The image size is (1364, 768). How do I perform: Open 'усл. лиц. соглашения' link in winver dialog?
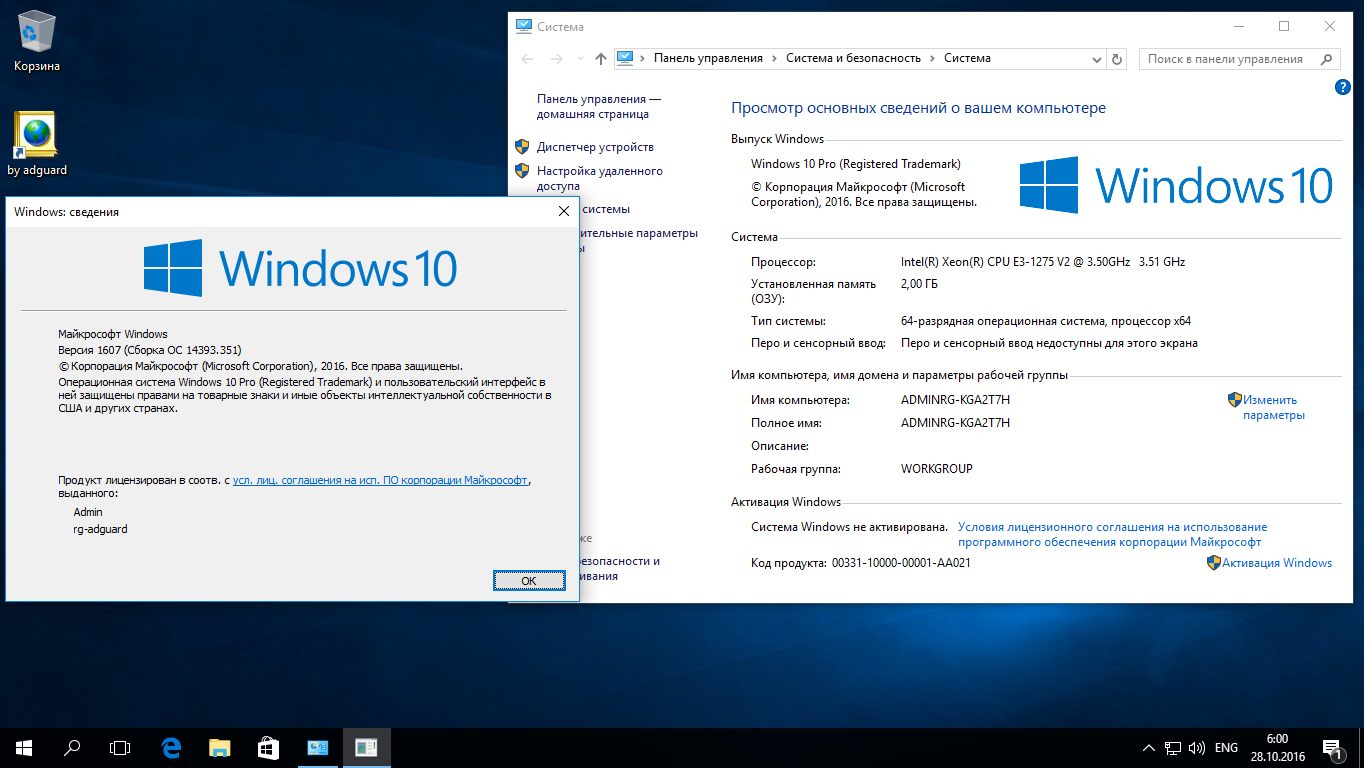pyautogui.click(x=380, y=480)
